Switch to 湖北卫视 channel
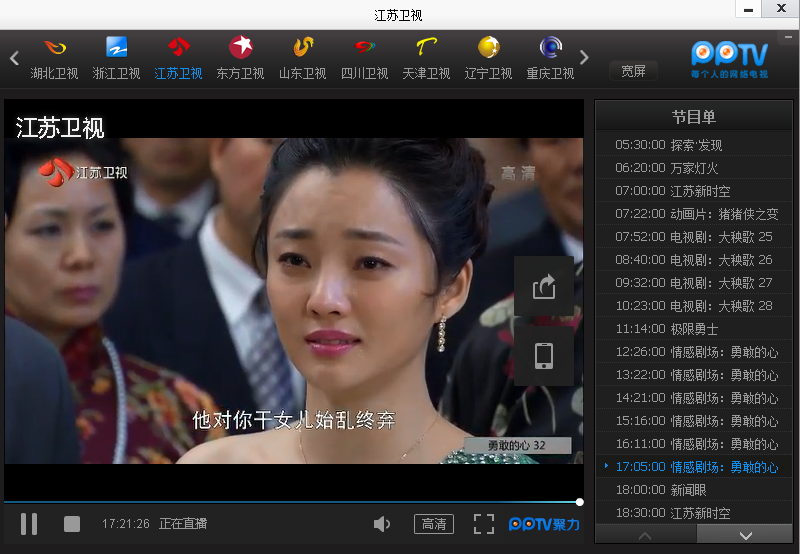The height and width of the screenshot is (554, 800). [54, 59]
